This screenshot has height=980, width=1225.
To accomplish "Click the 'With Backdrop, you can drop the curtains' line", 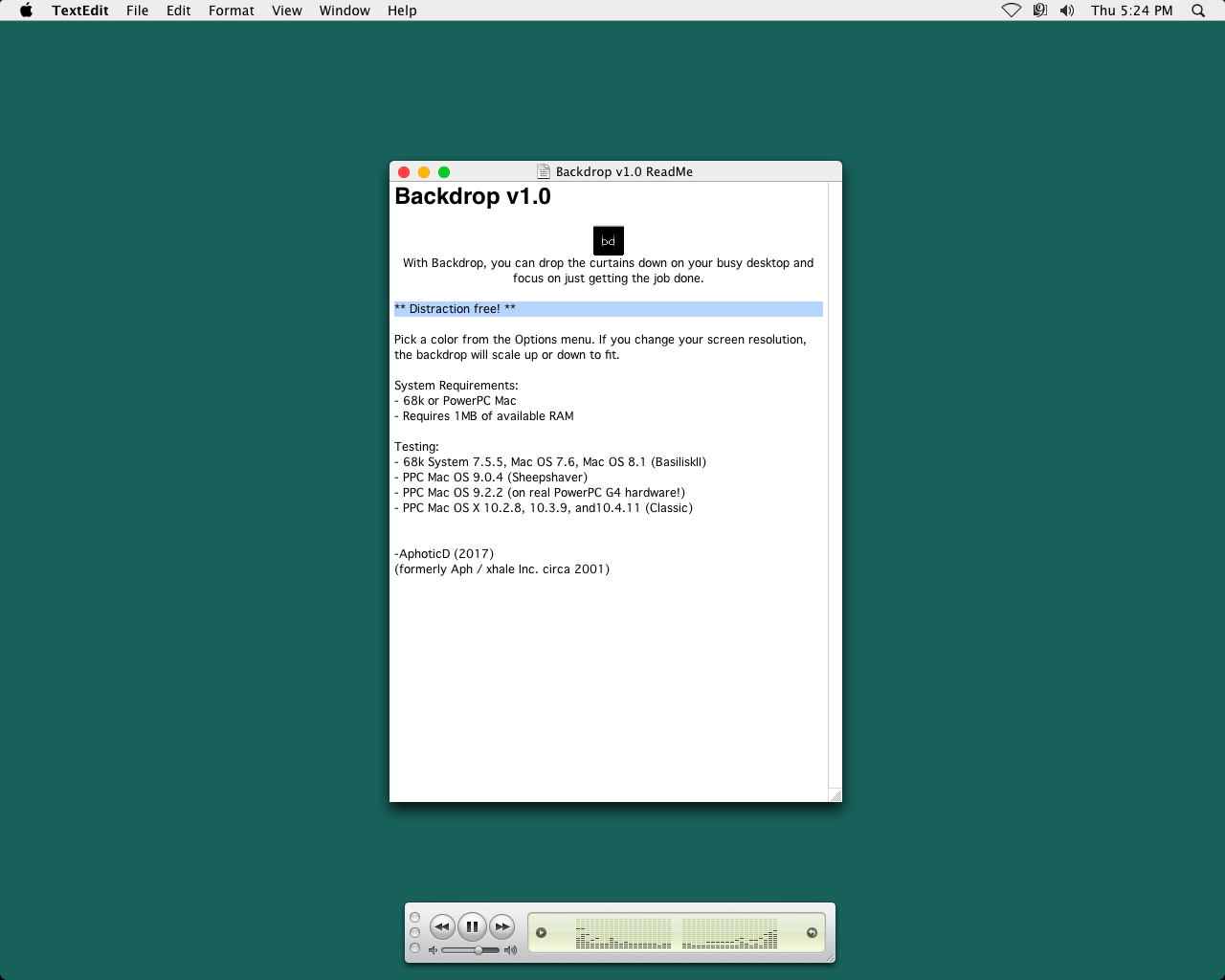I will coord(609,263).
